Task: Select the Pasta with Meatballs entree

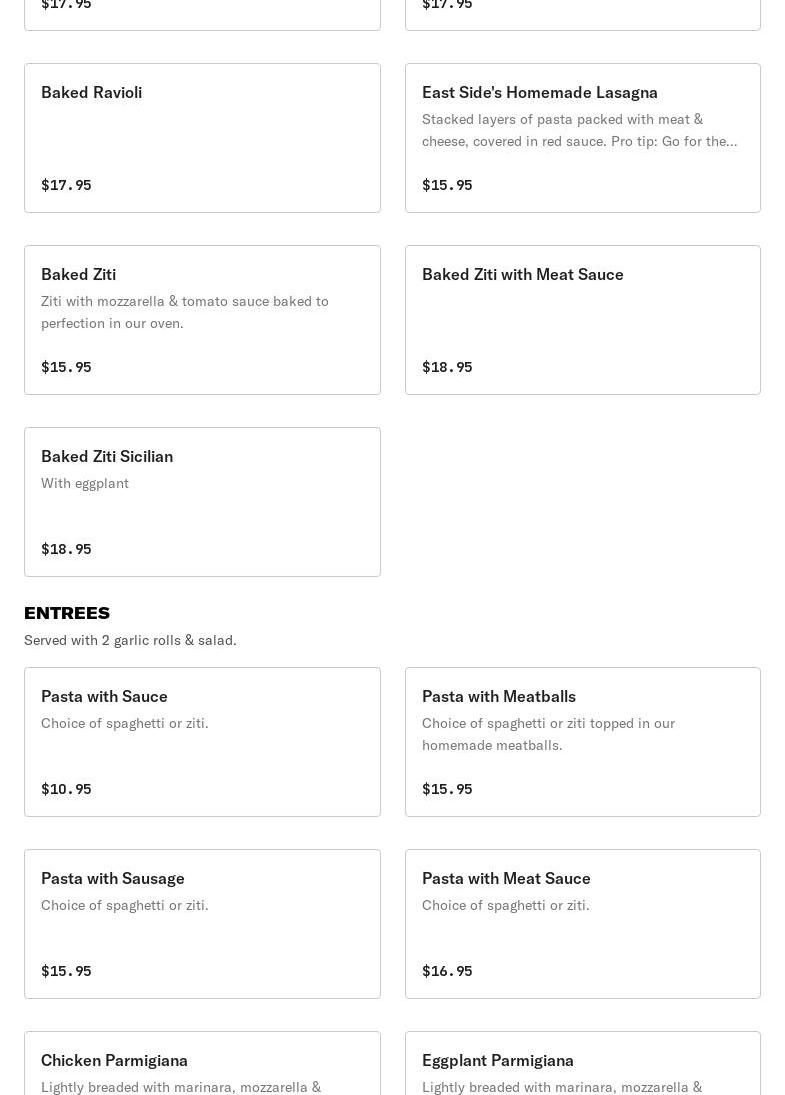Action: pyautogui.click(x=582, y=742)
